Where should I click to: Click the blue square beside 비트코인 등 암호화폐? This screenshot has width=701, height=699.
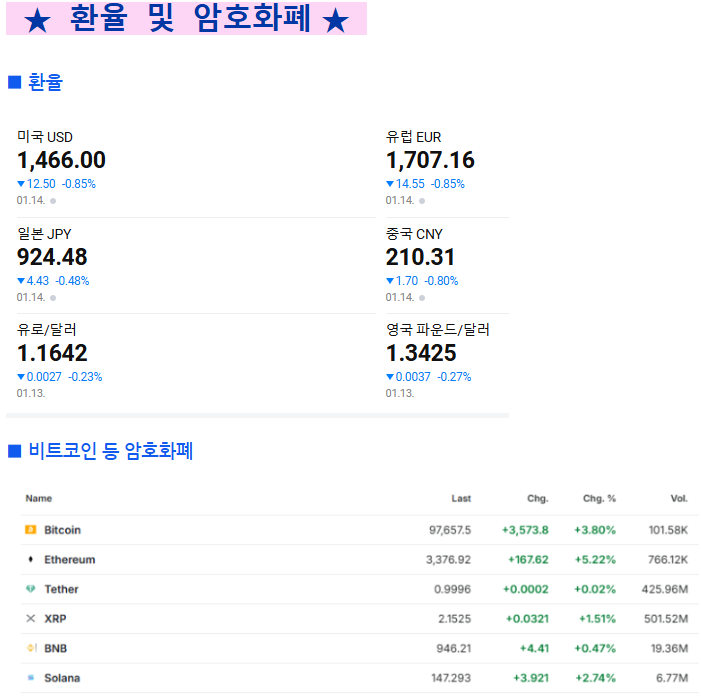click(14, 451)
